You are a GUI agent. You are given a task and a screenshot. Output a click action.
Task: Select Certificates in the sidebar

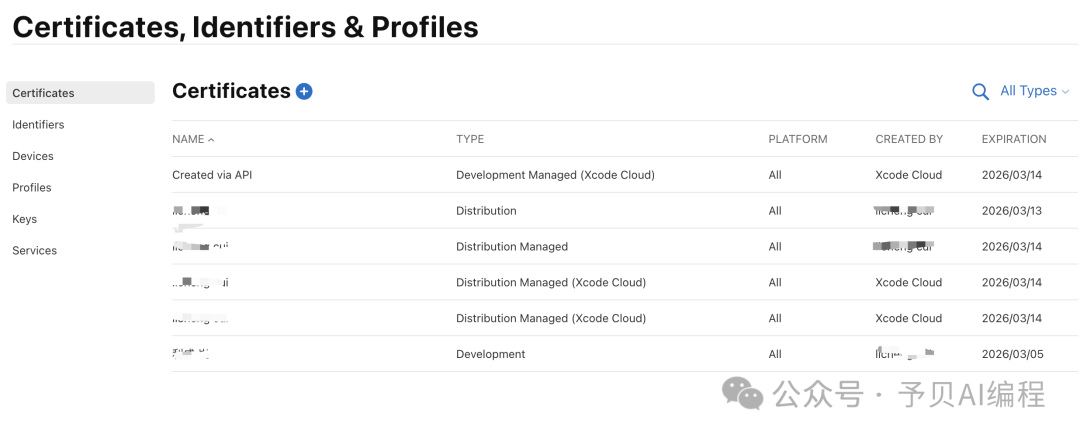43,93
